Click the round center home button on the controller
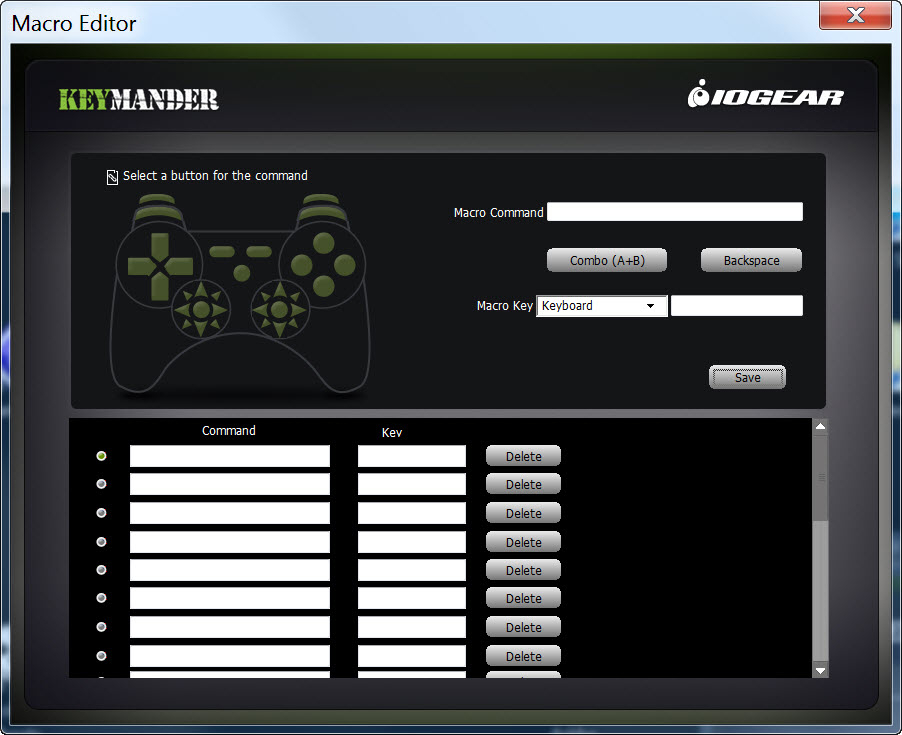 (242, 273)
